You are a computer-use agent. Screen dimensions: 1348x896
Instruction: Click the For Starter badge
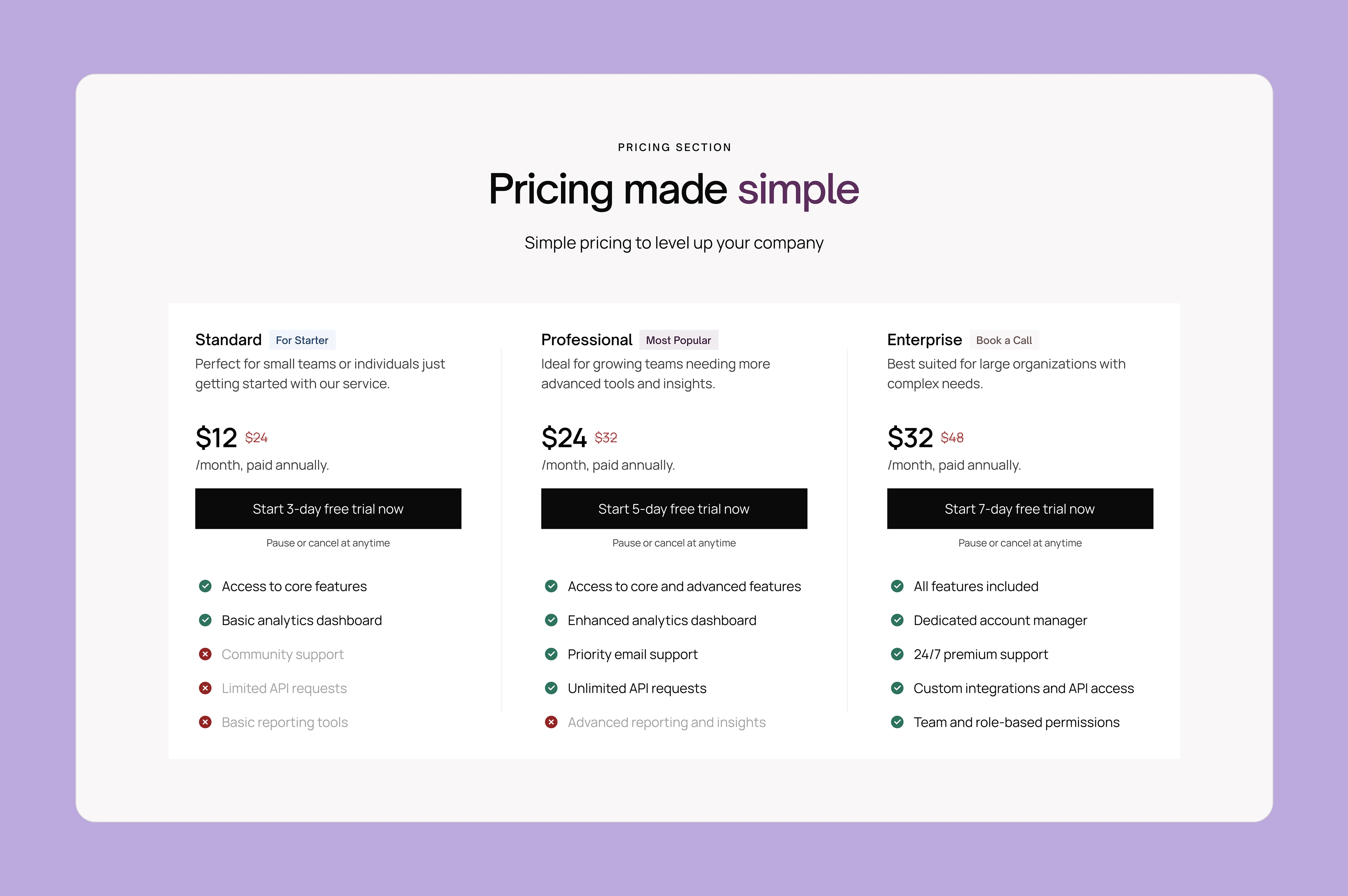pyautogui.click(x=302, y=340)
